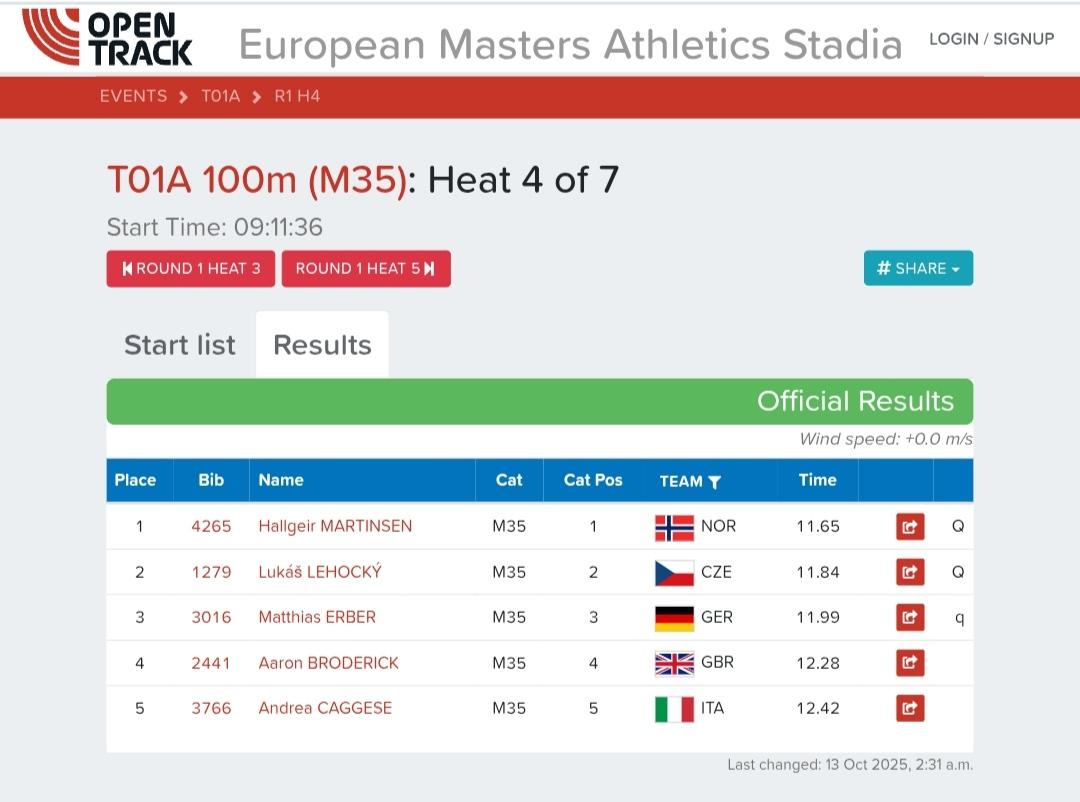Click share icon for Matthias Erber's result

[x=909, y=617]
